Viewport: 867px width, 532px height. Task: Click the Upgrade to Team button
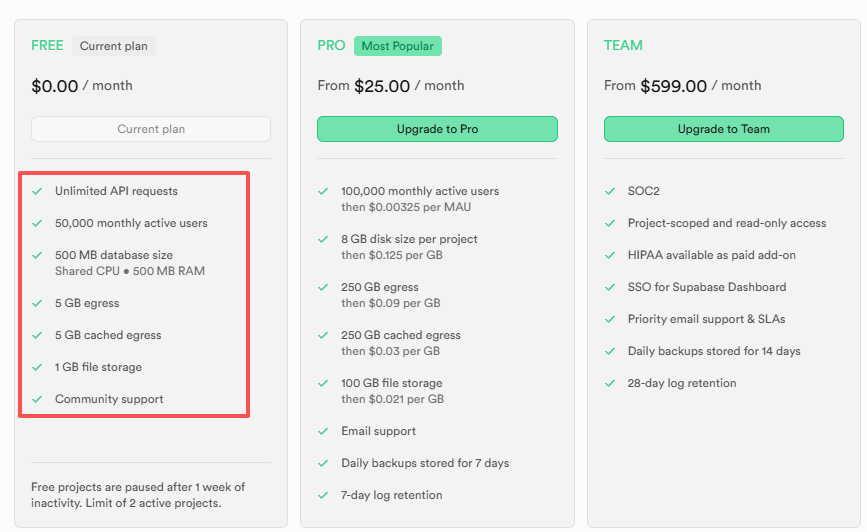click(x=723, y=129)
